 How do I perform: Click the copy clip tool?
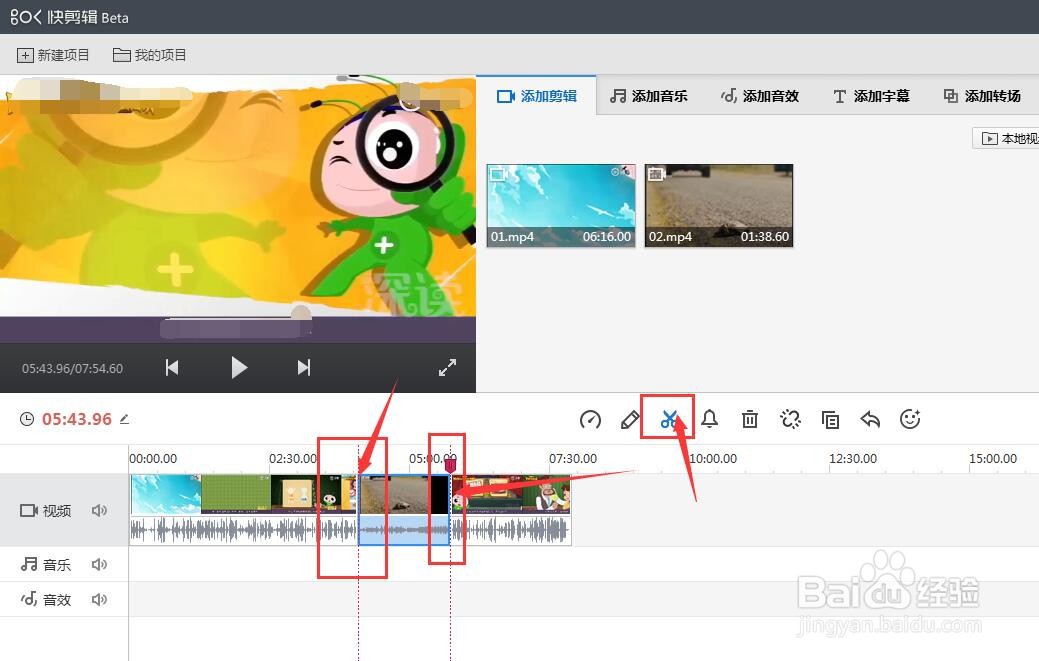pyautogui.click(x=830, y=419)
